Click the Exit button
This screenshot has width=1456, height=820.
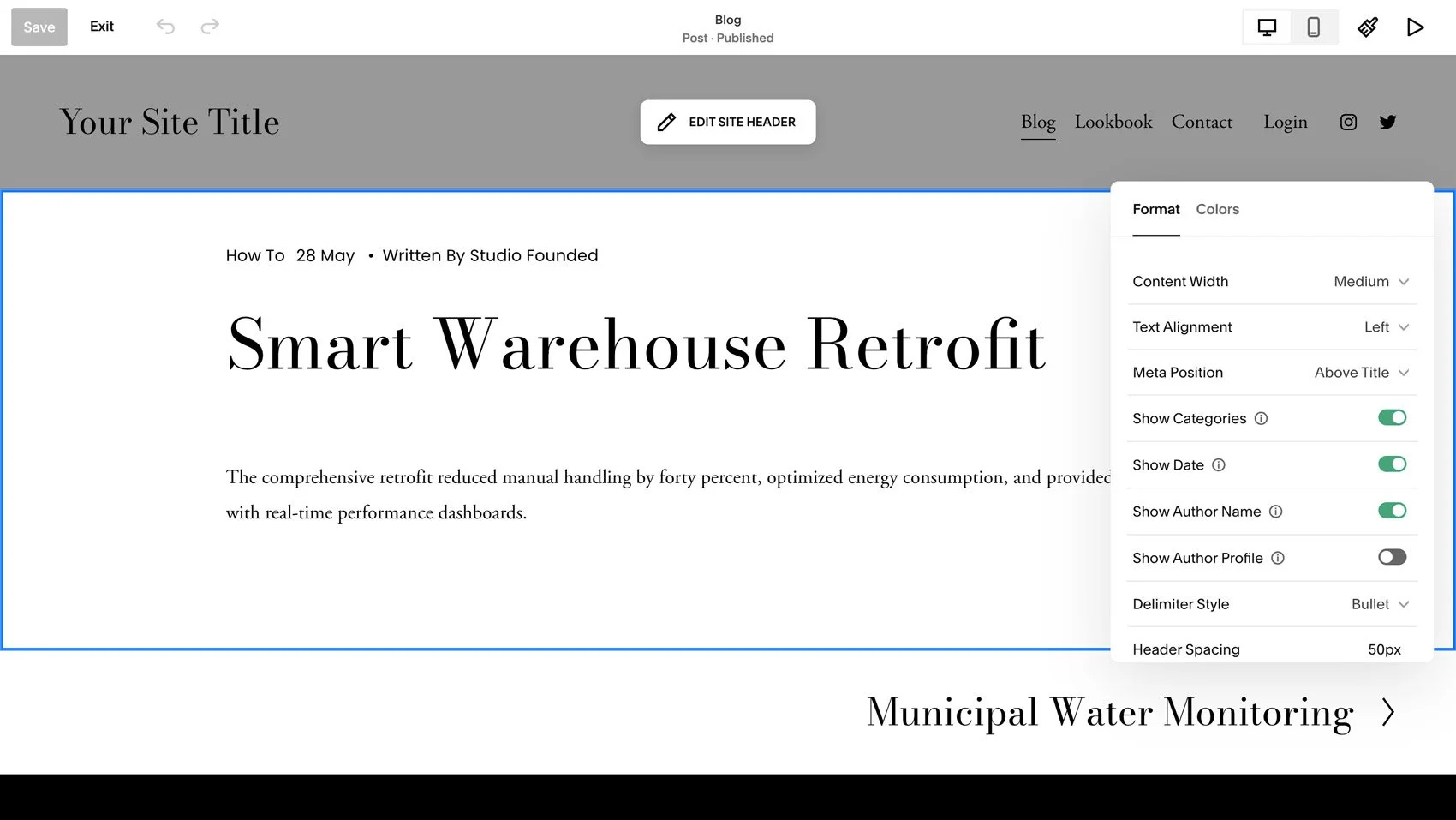click(x=102, y=27)
